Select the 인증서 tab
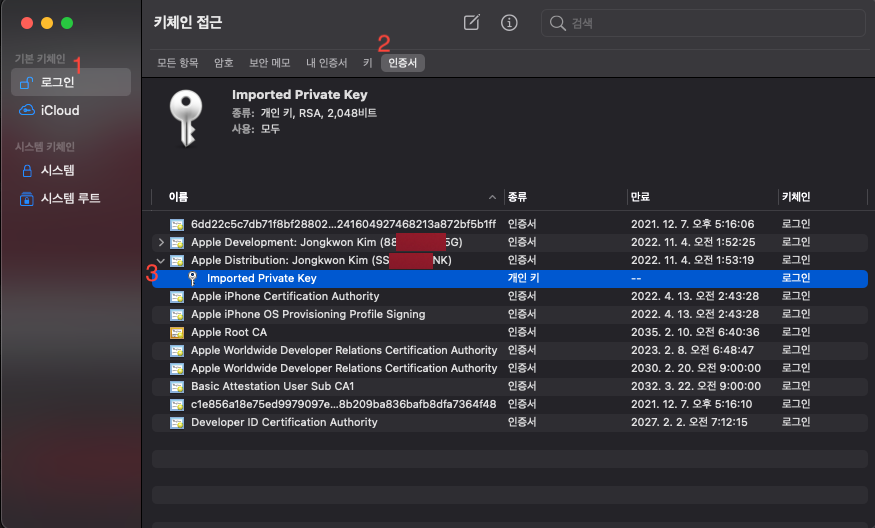 click(x=402, y=63)
